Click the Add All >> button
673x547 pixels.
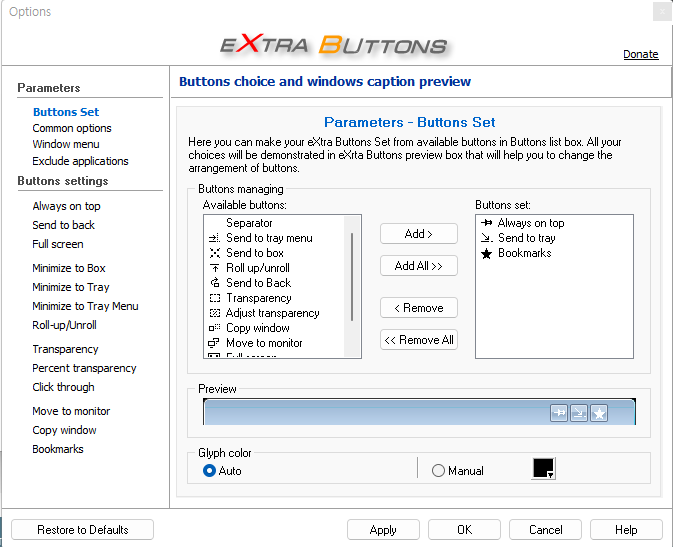pyautogui.click(x=418, y=266)
